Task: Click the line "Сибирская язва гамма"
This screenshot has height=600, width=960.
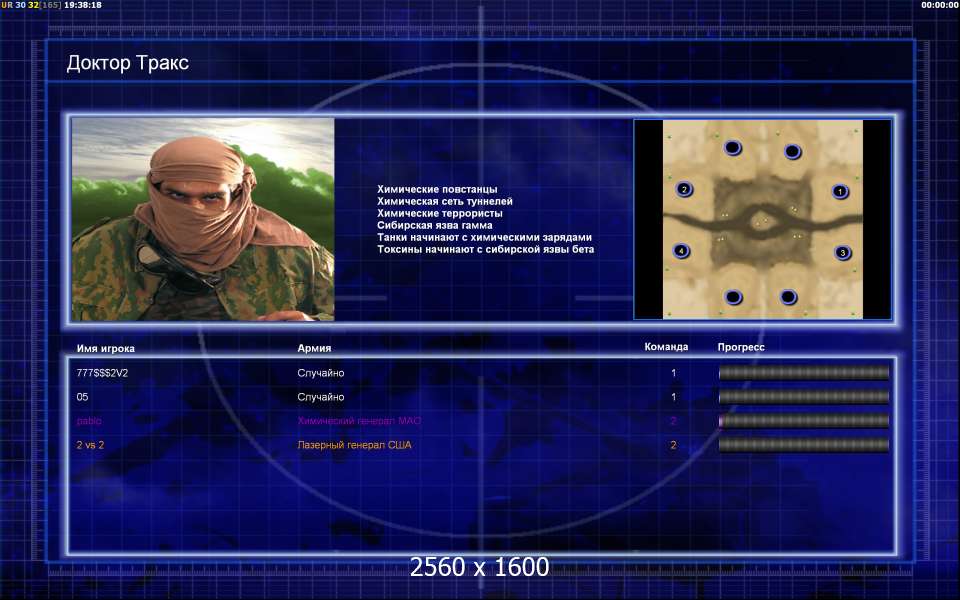Action: (x=435, y=225)
